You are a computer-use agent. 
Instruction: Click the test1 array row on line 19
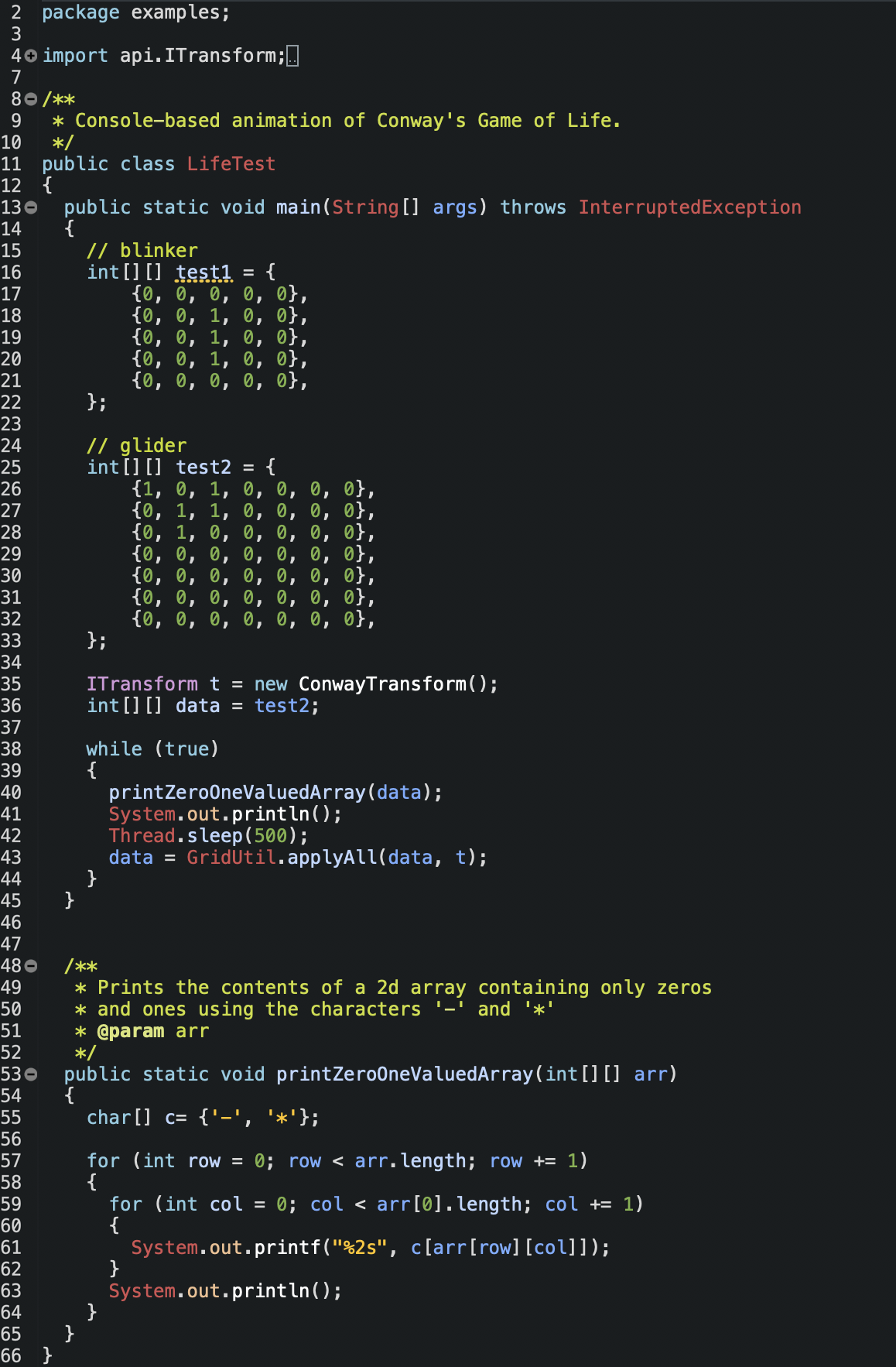click(x=220, y=337)
